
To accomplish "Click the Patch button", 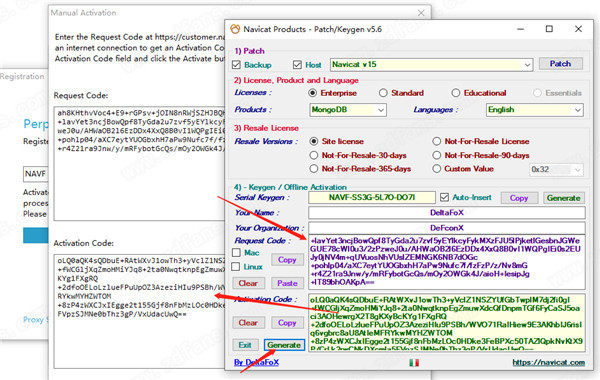I will click(x=561, y=64).
